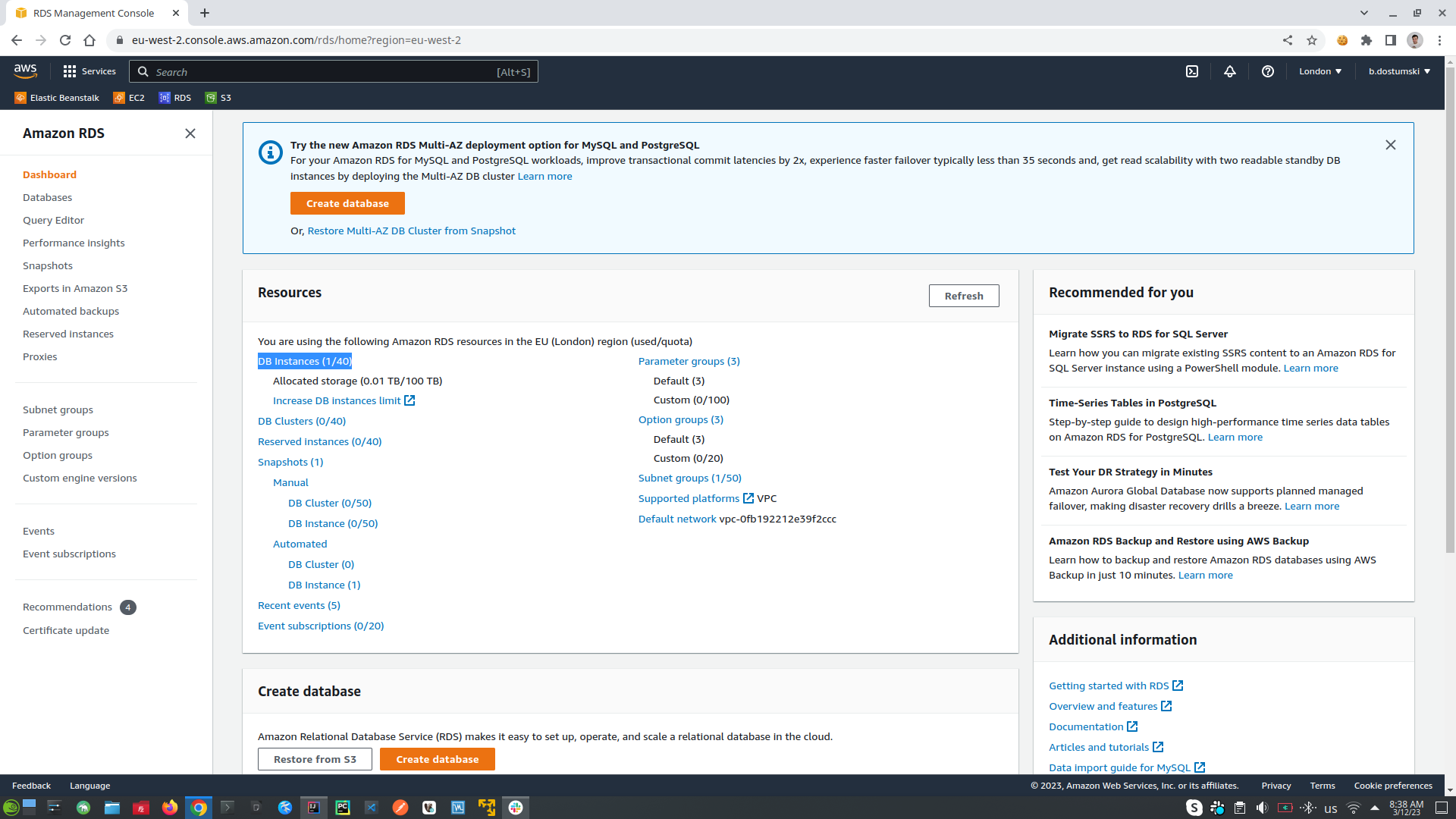Open the S3 favorites shortcut
1456x819 pixels.
point(218,98)
